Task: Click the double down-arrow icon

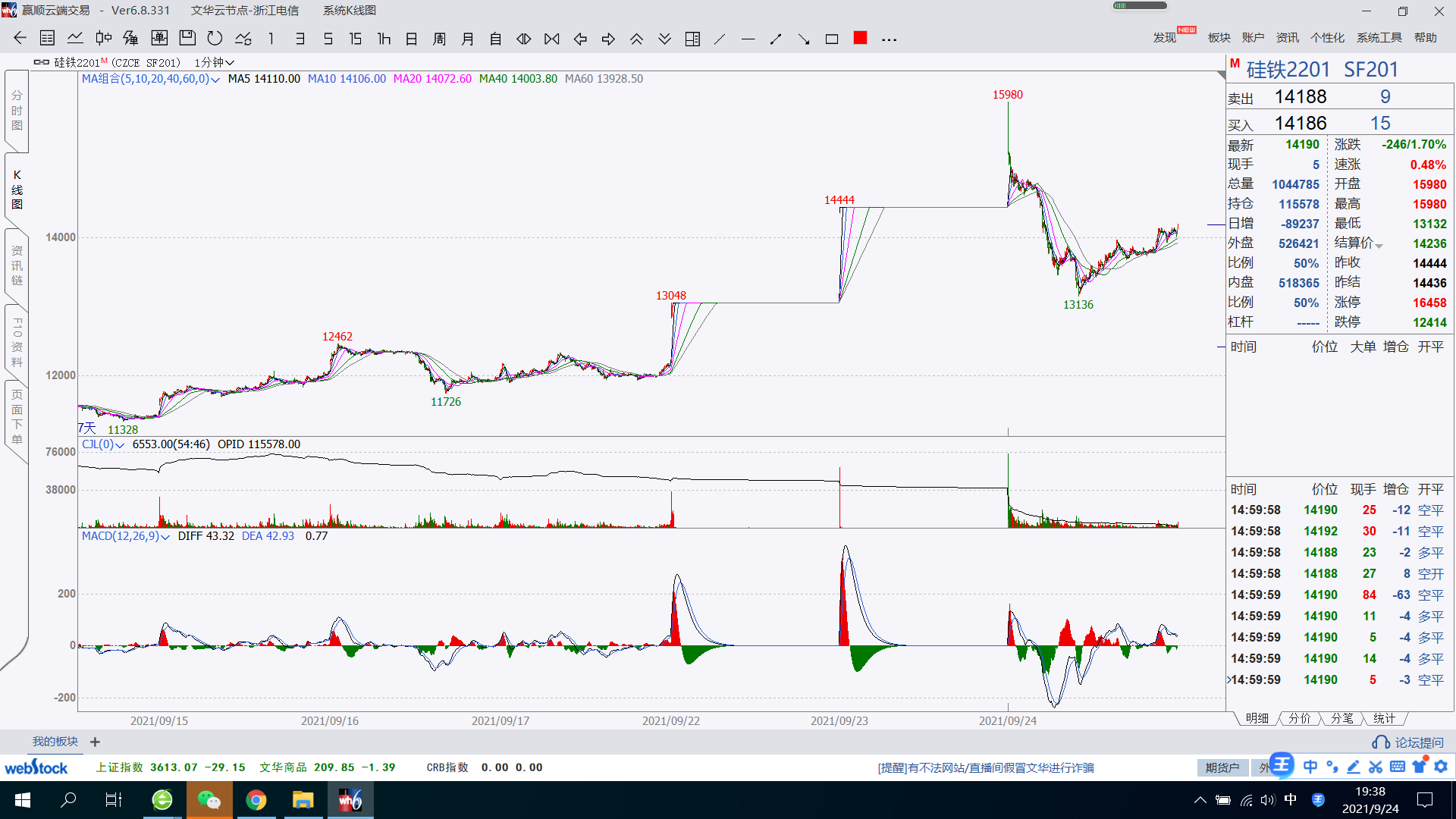Action: [x=664, y=39]
